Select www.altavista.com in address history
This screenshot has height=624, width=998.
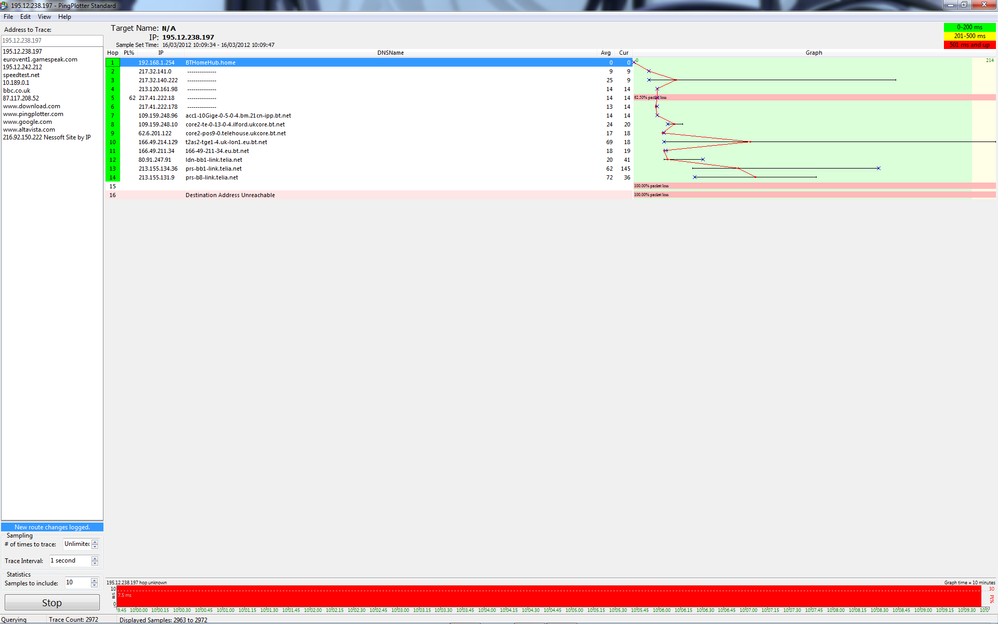tap(29, 129)
